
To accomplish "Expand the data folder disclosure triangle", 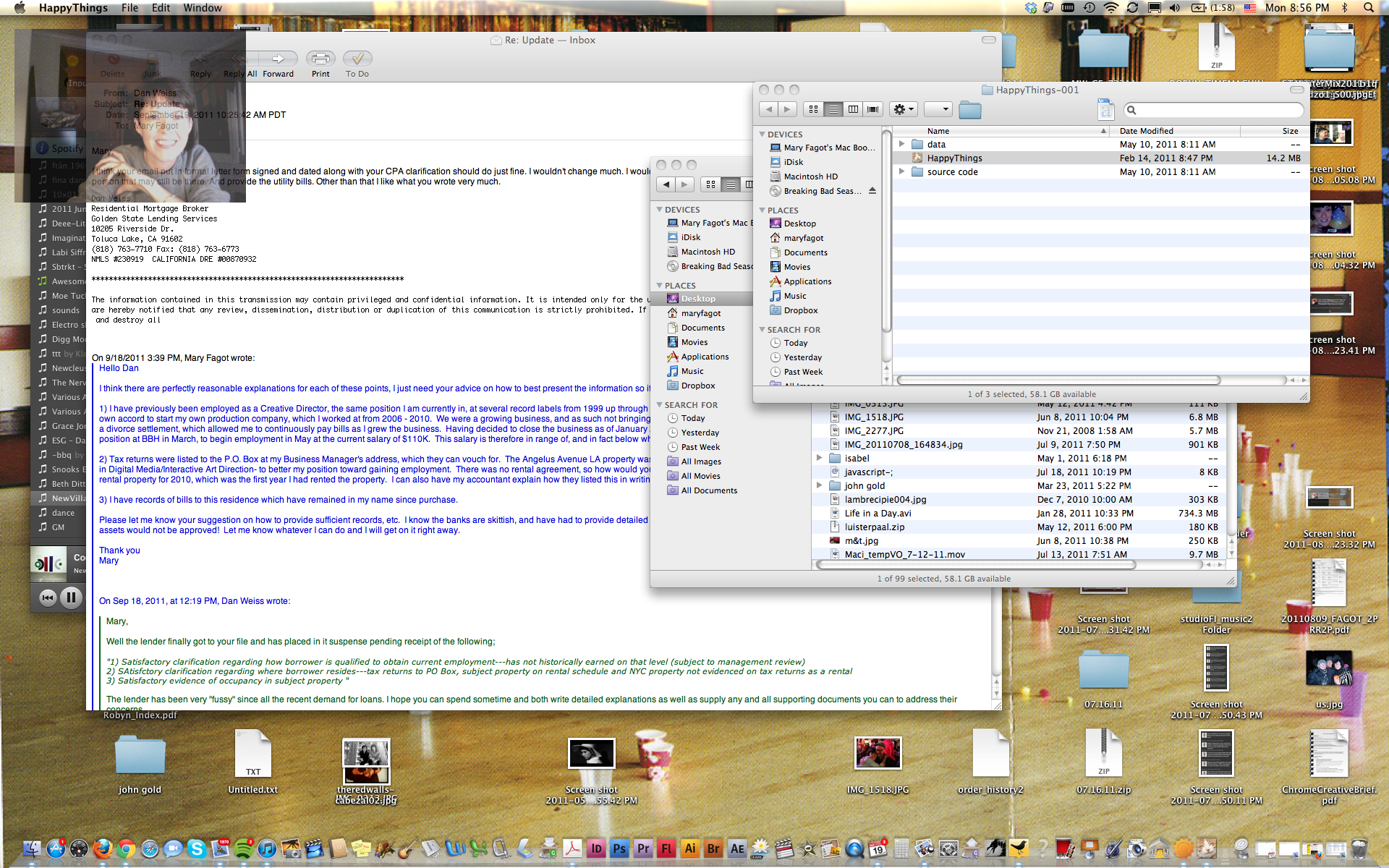I will click(x=901, y=144).
